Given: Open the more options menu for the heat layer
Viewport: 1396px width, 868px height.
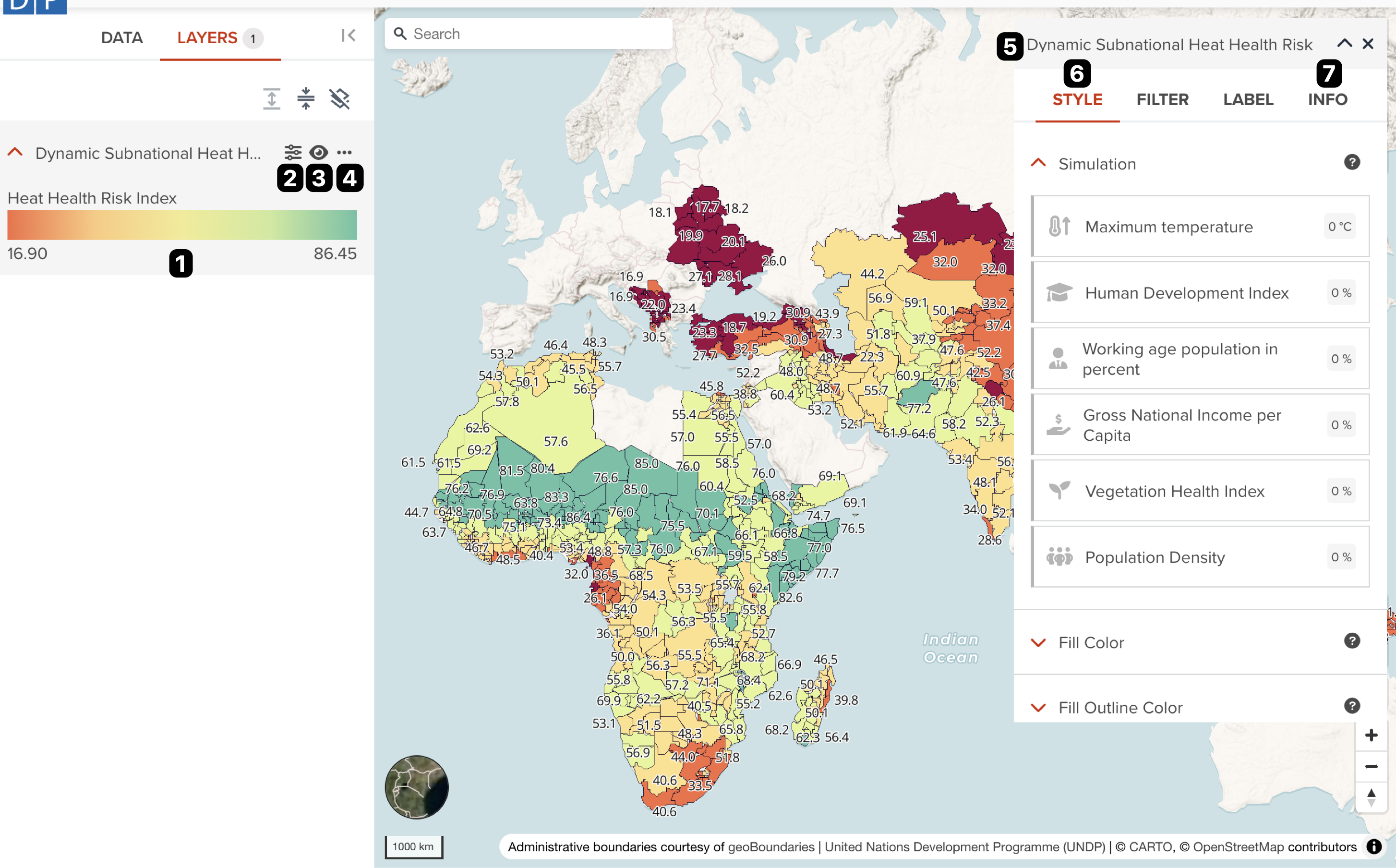Looking at the screenshot, I should click(345, 152).
